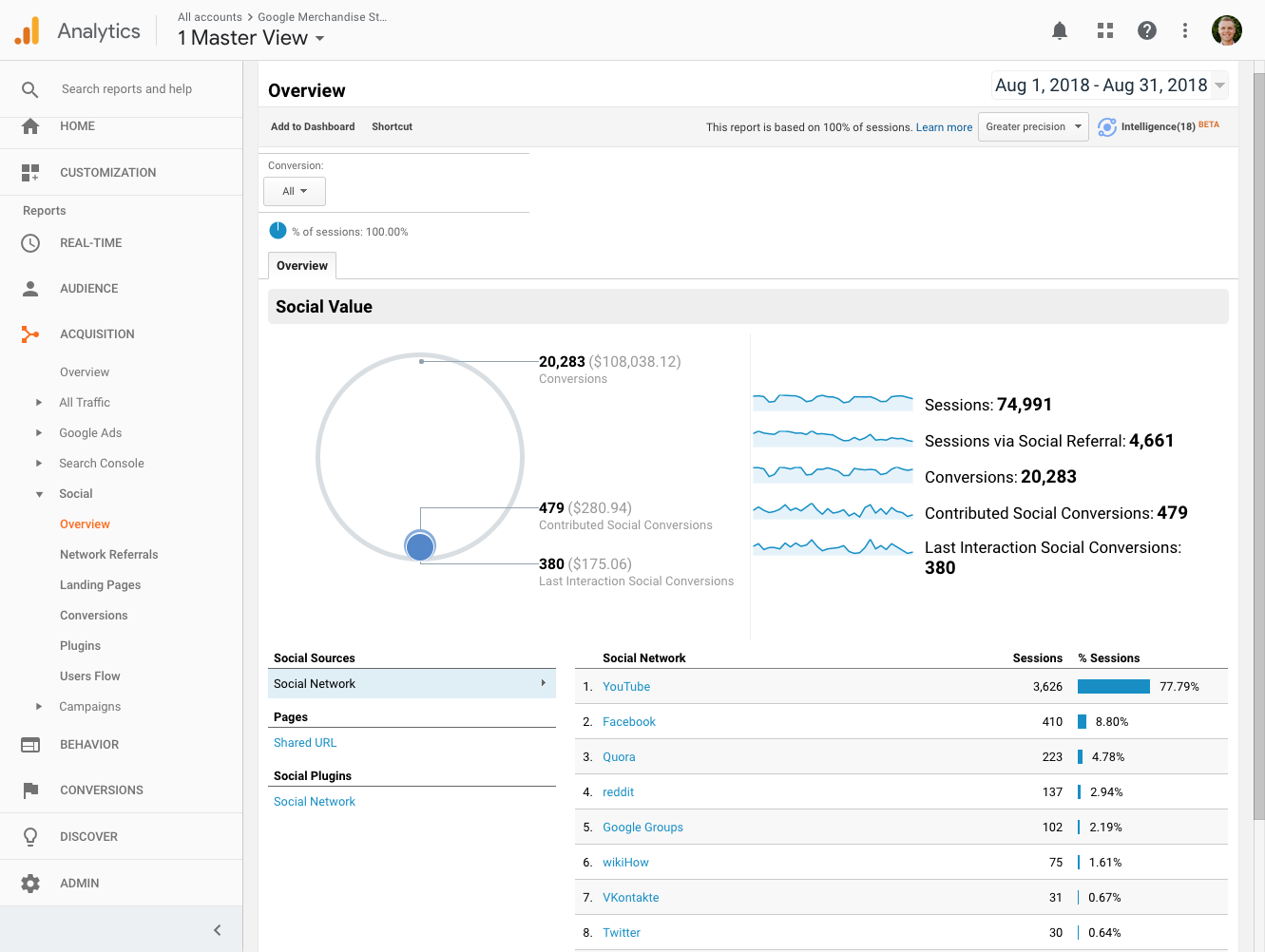
Task: Click the Discover lightbulb icon
Action: [30, 837]
